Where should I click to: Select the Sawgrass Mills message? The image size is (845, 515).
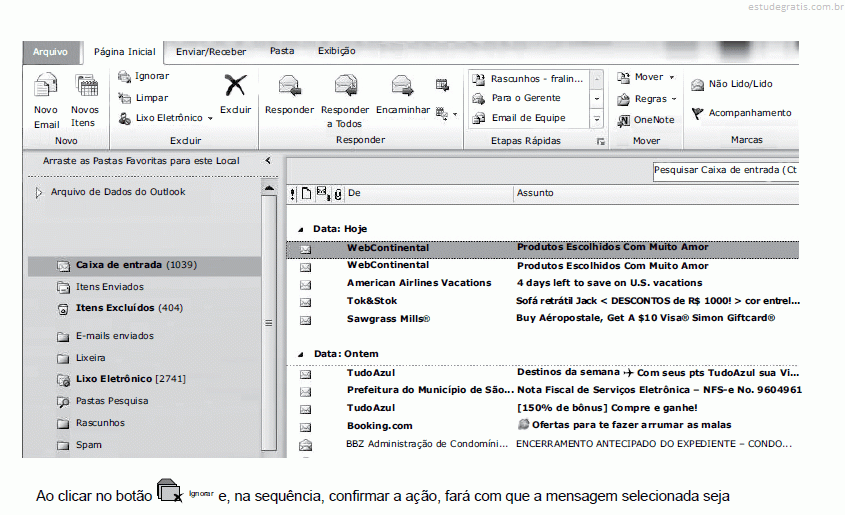(x=543, y=319)
